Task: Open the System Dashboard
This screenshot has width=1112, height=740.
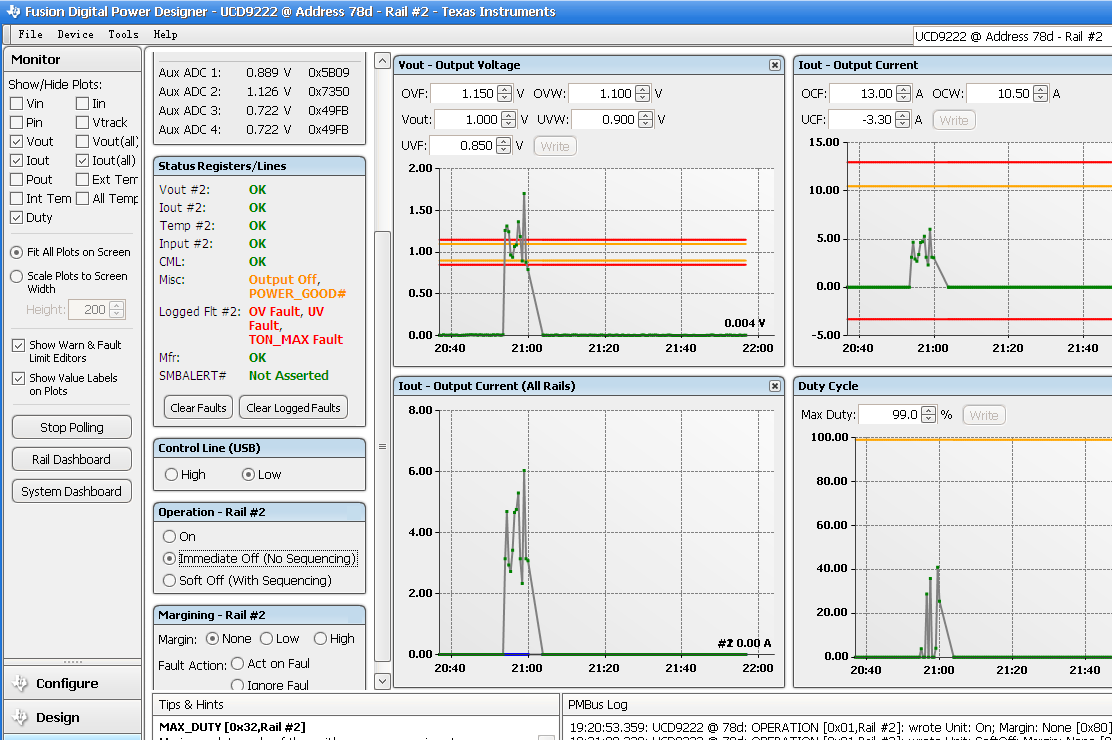Action: (x=72, y=491)
